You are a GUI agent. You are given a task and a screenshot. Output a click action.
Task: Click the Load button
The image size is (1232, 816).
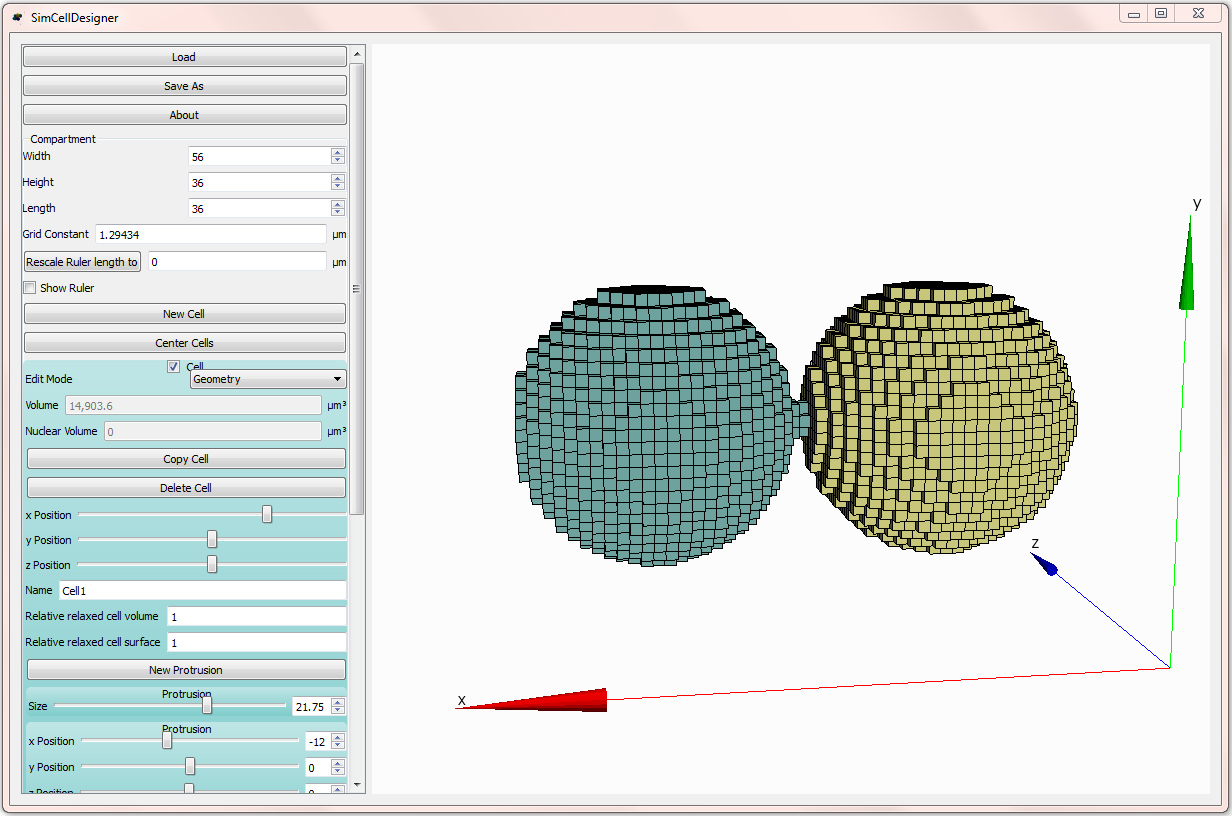click(x=184, y=57)
